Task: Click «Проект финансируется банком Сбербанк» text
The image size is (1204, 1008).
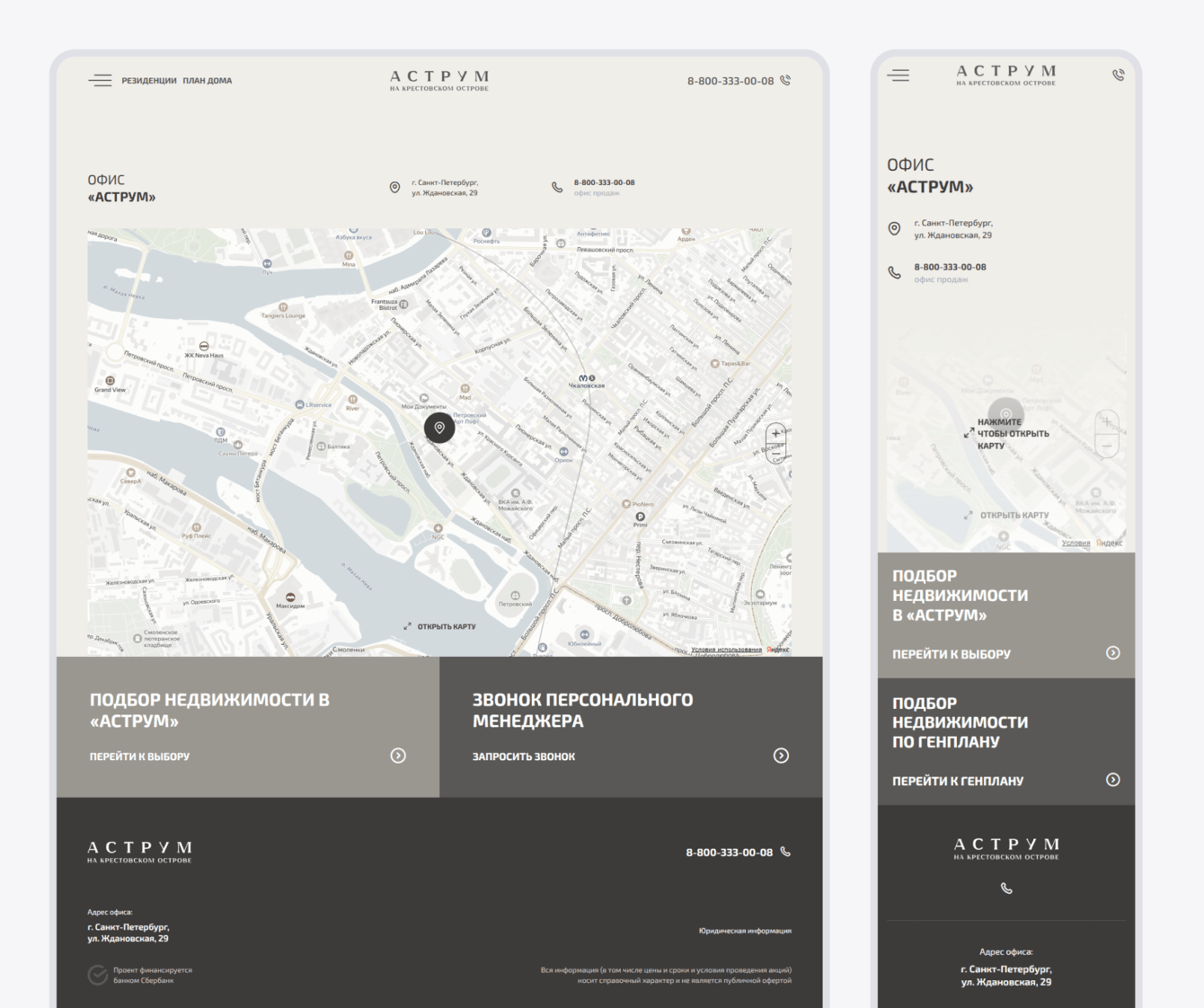Action: click(153, 976)
